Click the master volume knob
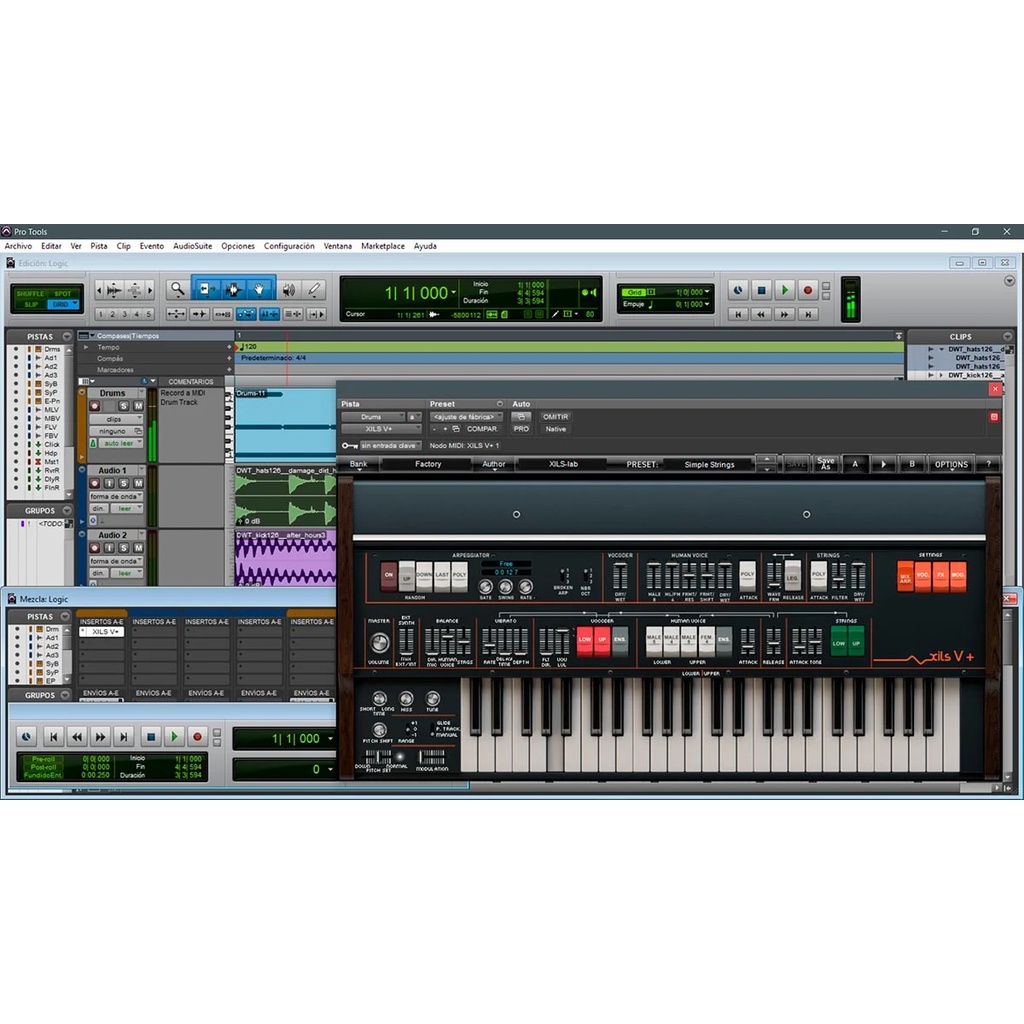Image resolution: width=1024 pixels, height=1024 pixels. (379, 643)
